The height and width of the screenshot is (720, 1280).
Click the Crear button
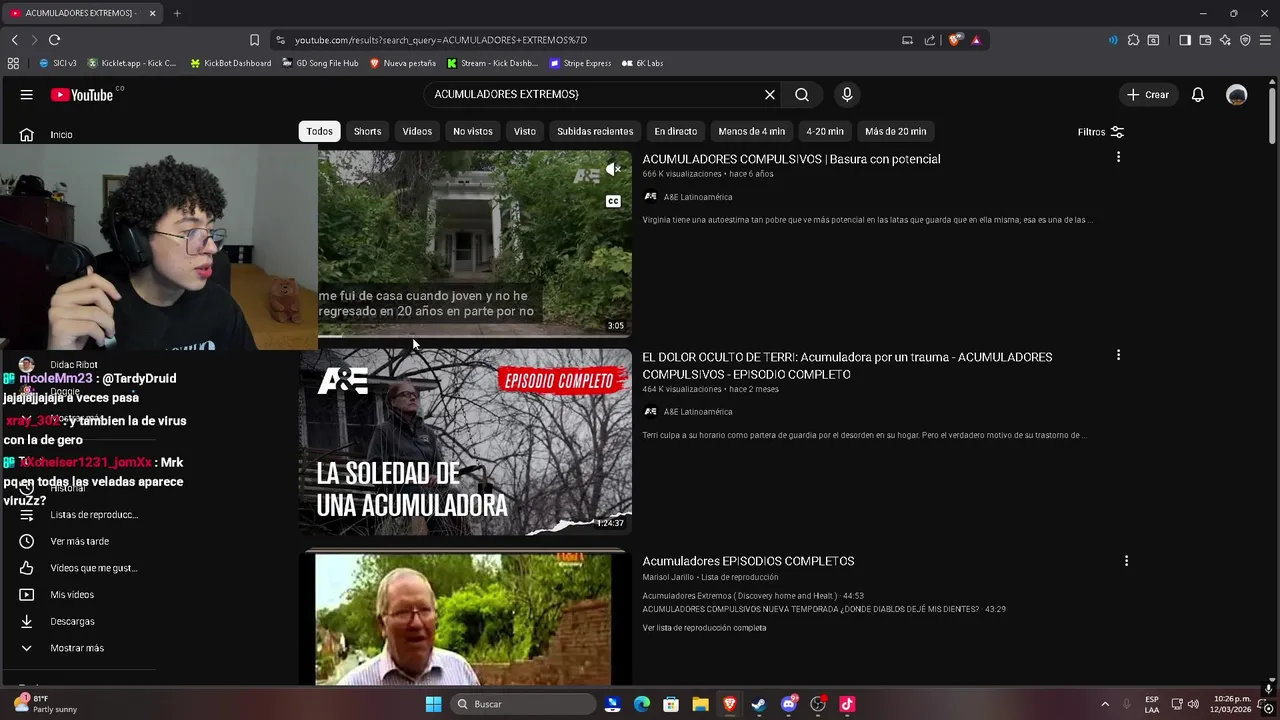(1148, 95)
